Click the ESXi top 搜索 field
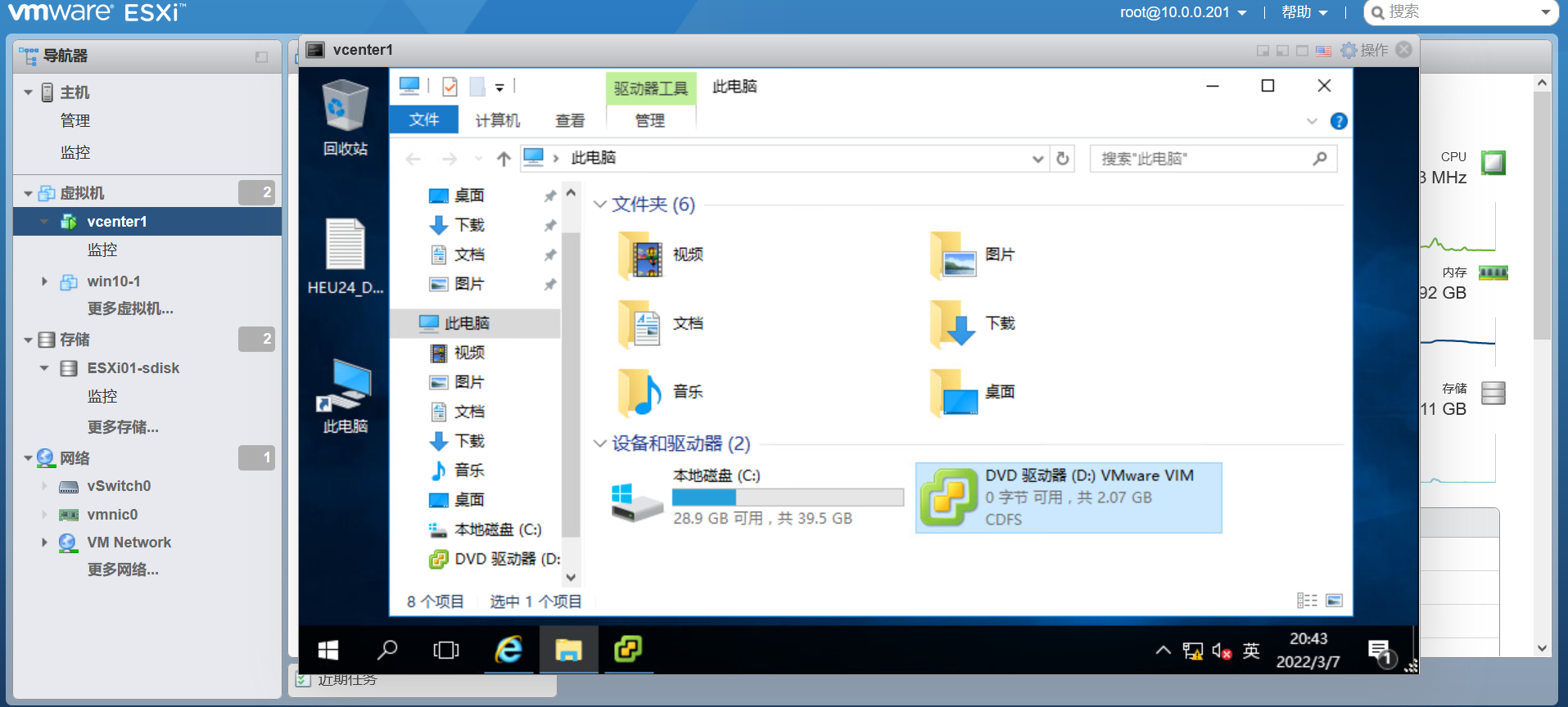 coord(1460,12)
